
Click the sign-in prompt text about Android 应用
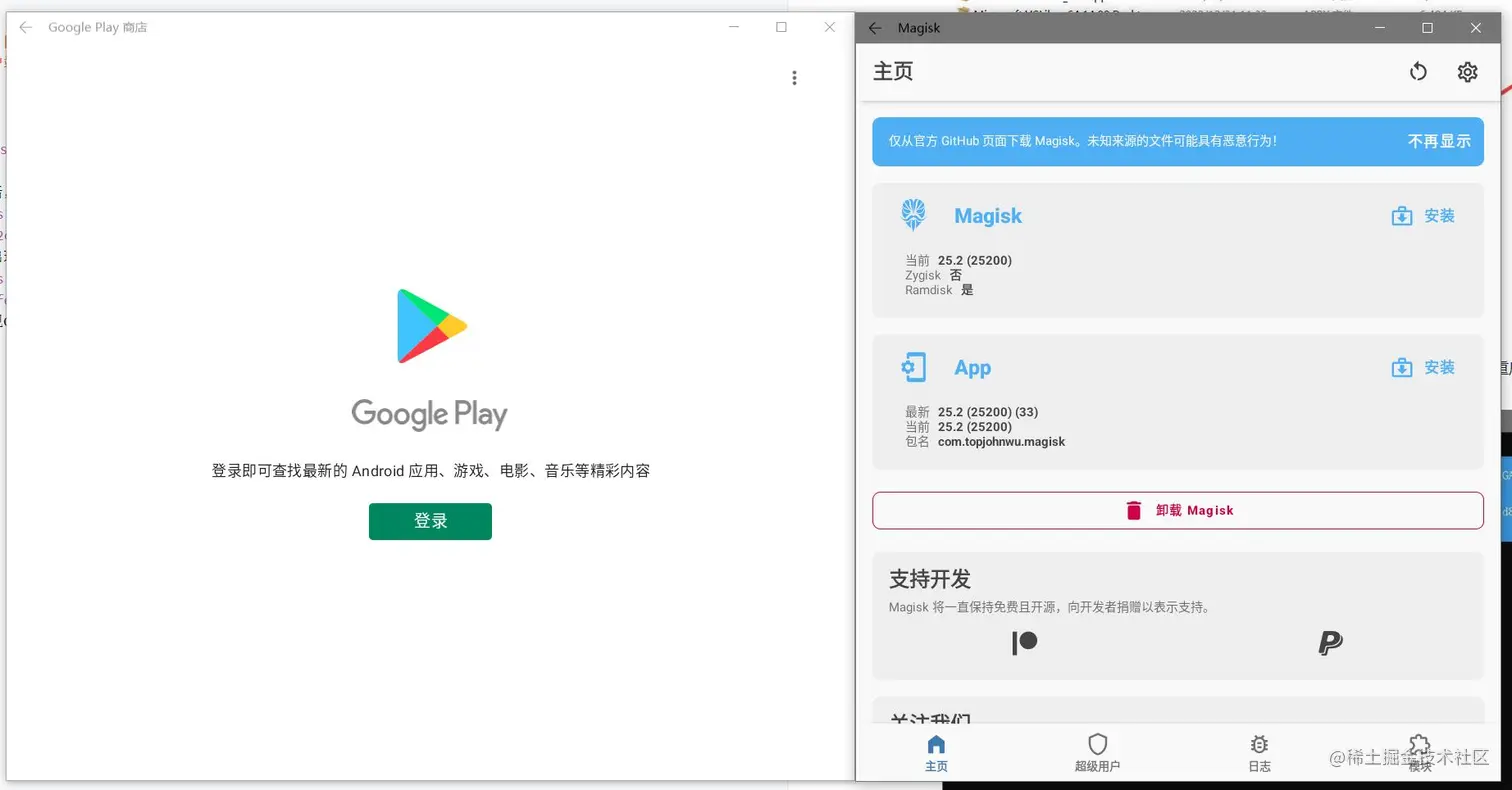pyautogui.click(x=431, y=470)
